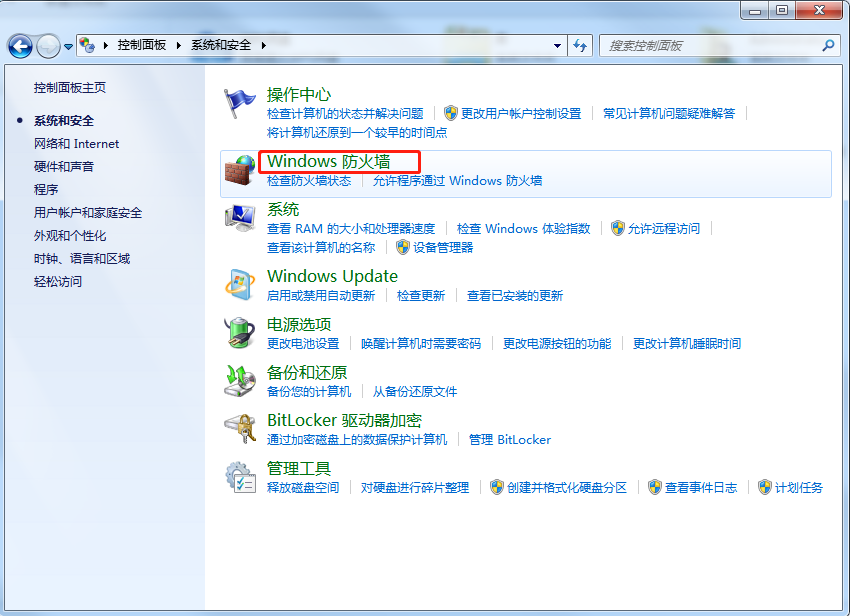Click shield icon beside 查看事件日志
This screenshot has width=850, height=616.
pos(655,487)
